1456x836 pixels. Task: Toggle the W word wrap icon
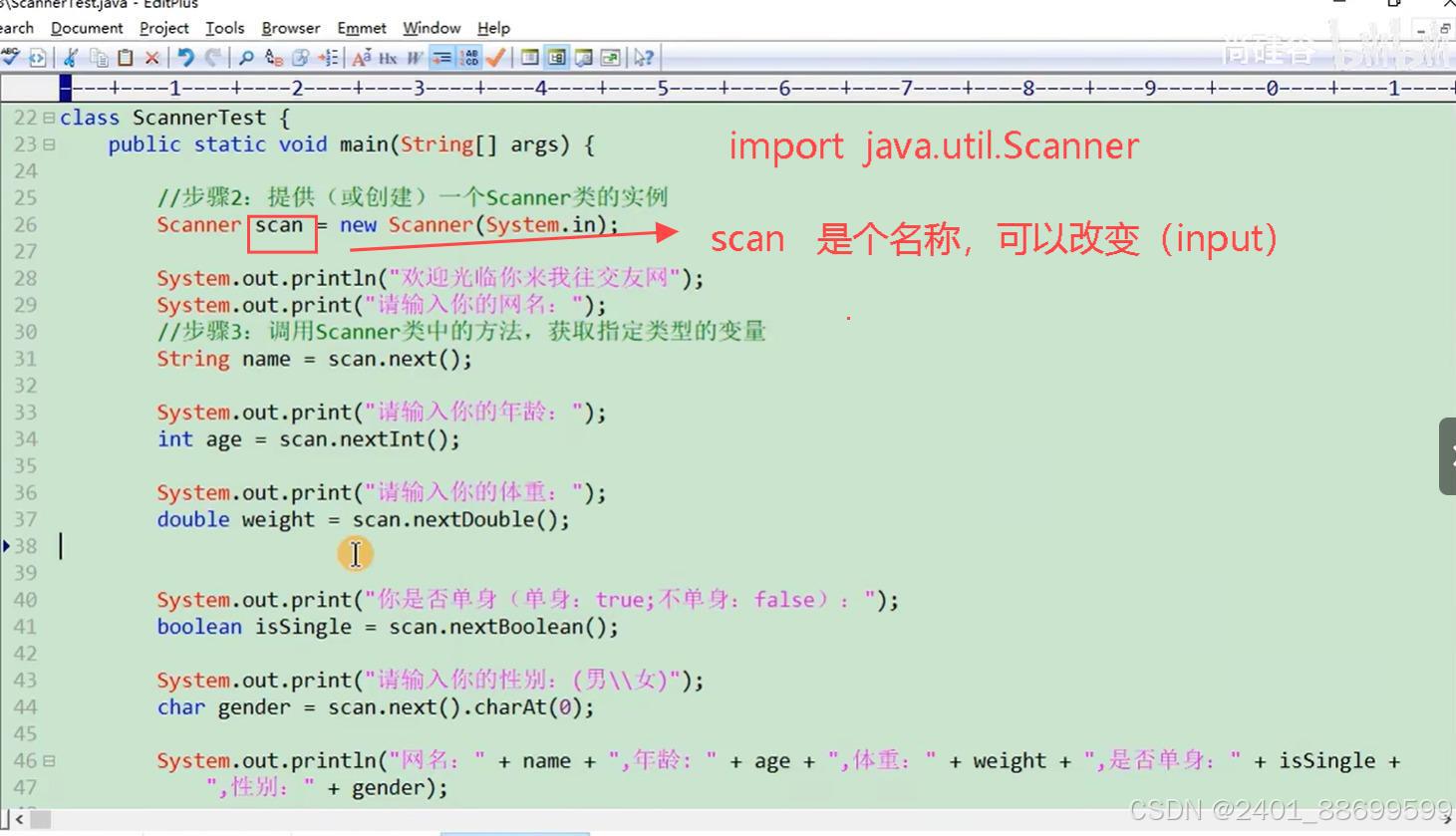pyautogui.click(x=415, y=58)
